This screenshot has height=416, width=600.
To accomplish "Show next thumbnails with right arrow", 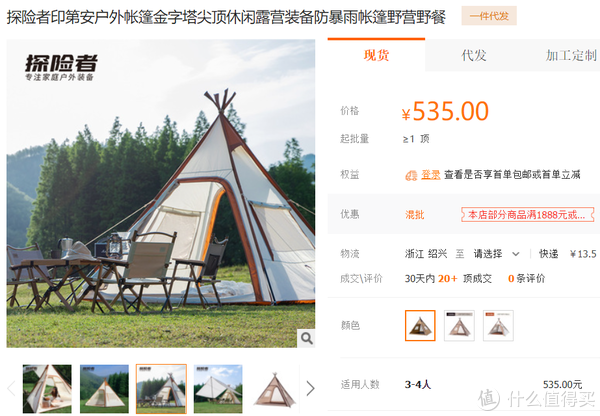I will tap(310, 388).
